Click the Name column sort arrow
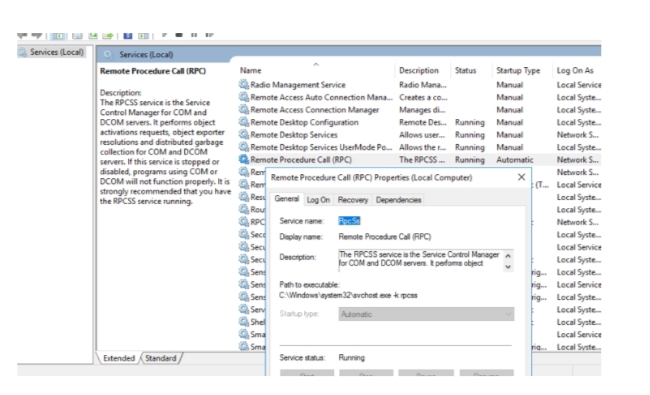 pyautogui.click(x=316, y=64)
